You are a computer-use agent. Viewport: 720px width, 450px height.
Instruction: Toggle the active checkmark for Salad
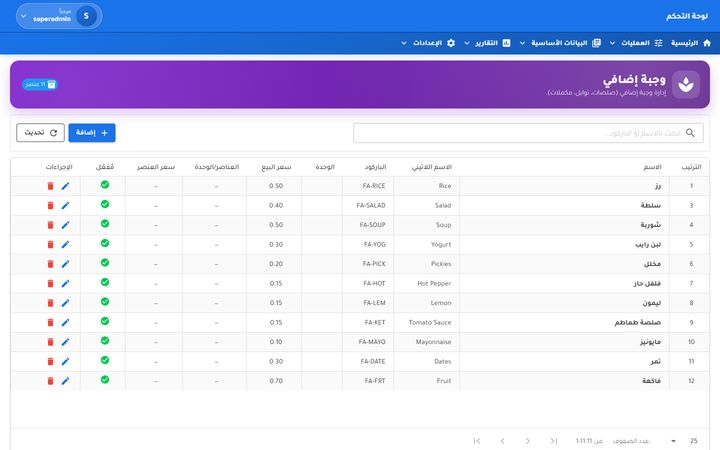pyautogui.click(x=105, y=204)
